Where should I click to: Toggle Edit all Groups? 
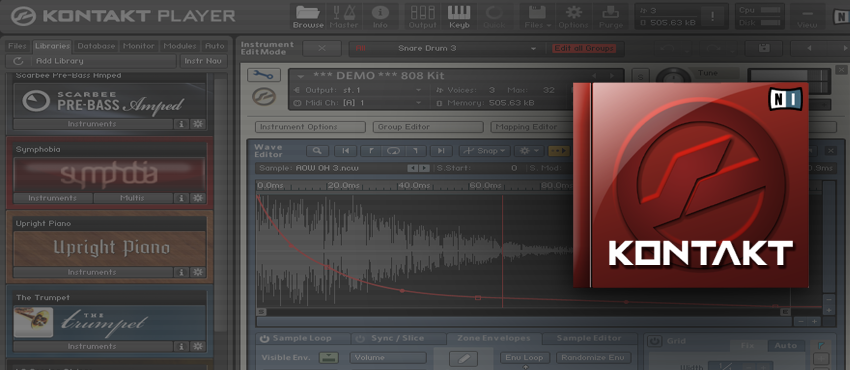click(x=583, y=48)
